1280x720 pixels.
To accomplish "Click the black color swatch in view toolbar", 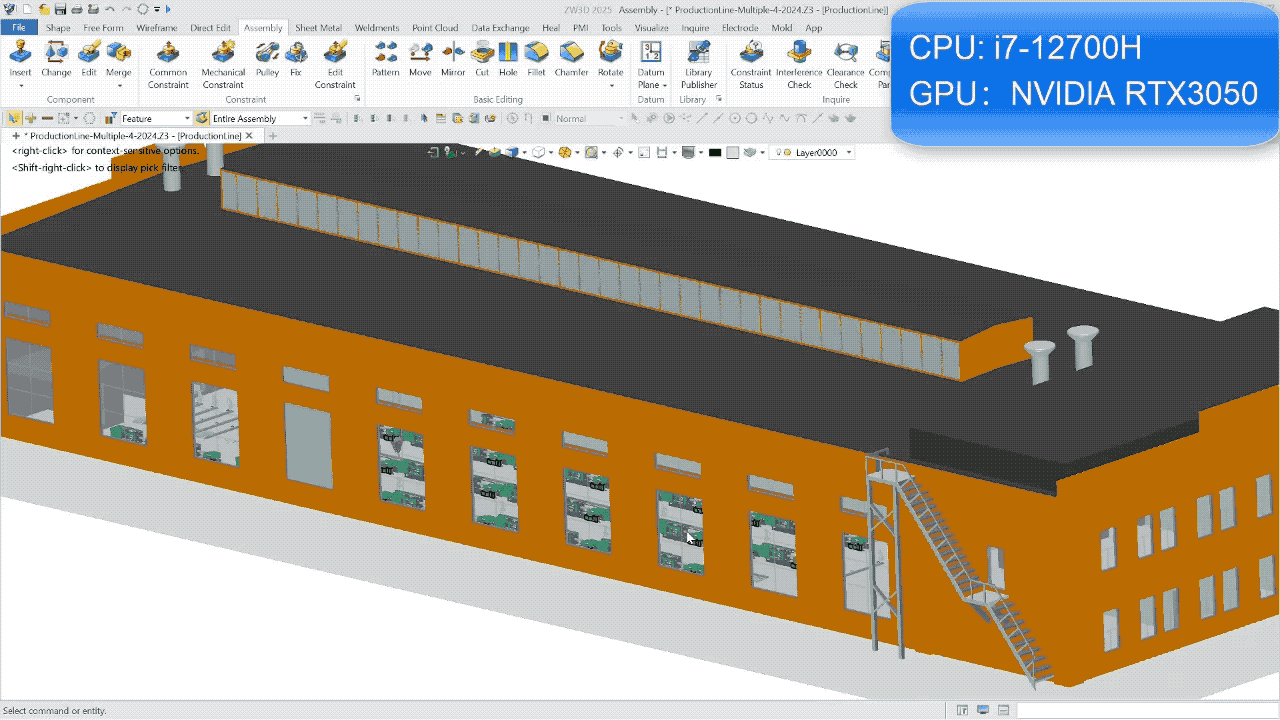I will click(715, 152).
